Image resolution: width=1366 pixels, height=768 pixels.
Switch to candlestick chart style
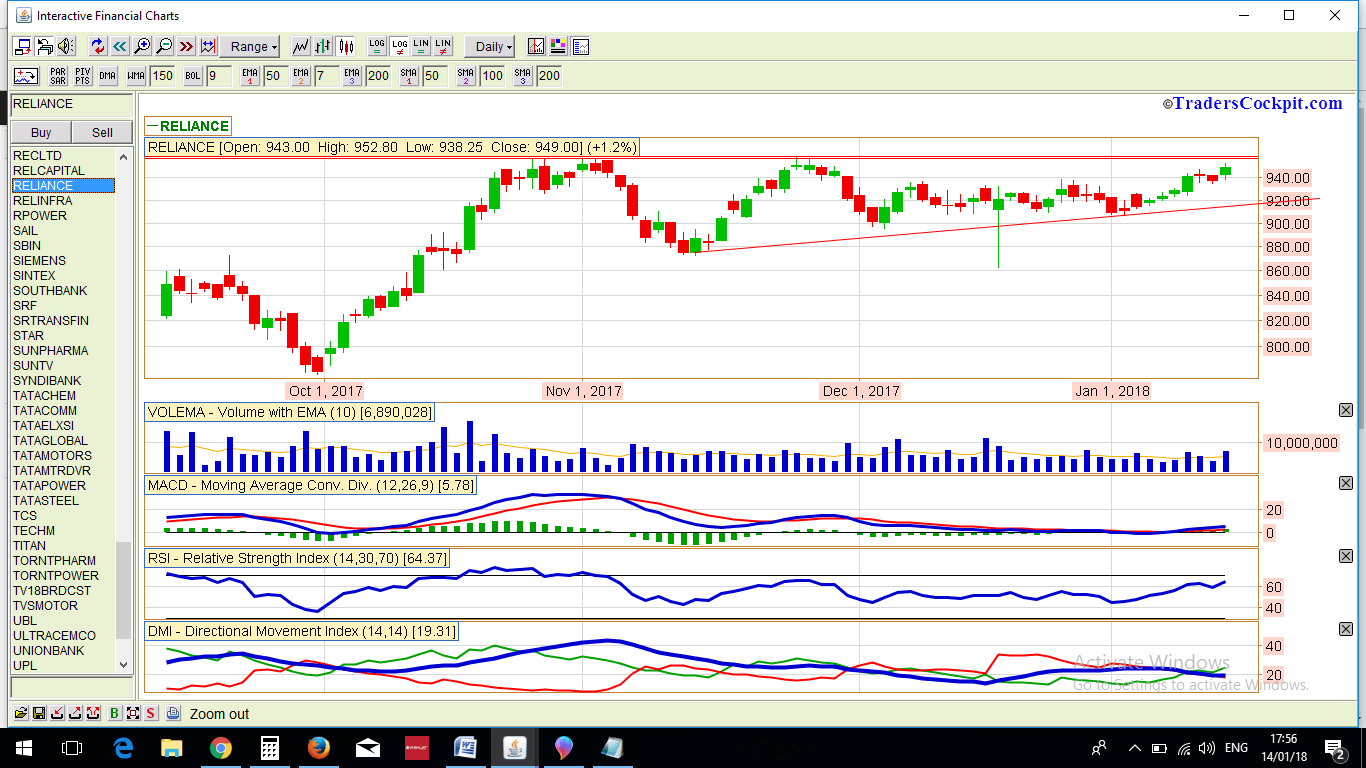346,46
